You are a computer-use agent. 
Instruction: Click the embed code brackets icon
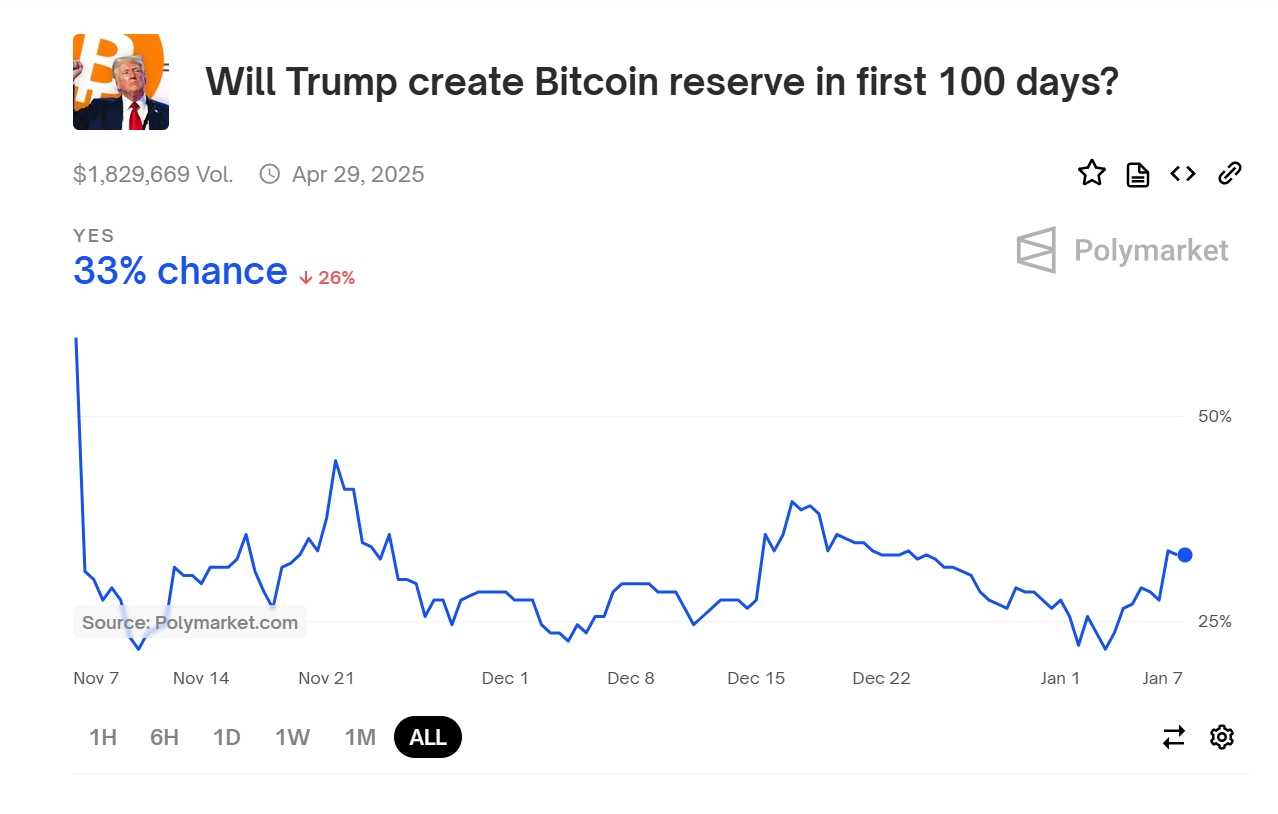click(1183, 174)
